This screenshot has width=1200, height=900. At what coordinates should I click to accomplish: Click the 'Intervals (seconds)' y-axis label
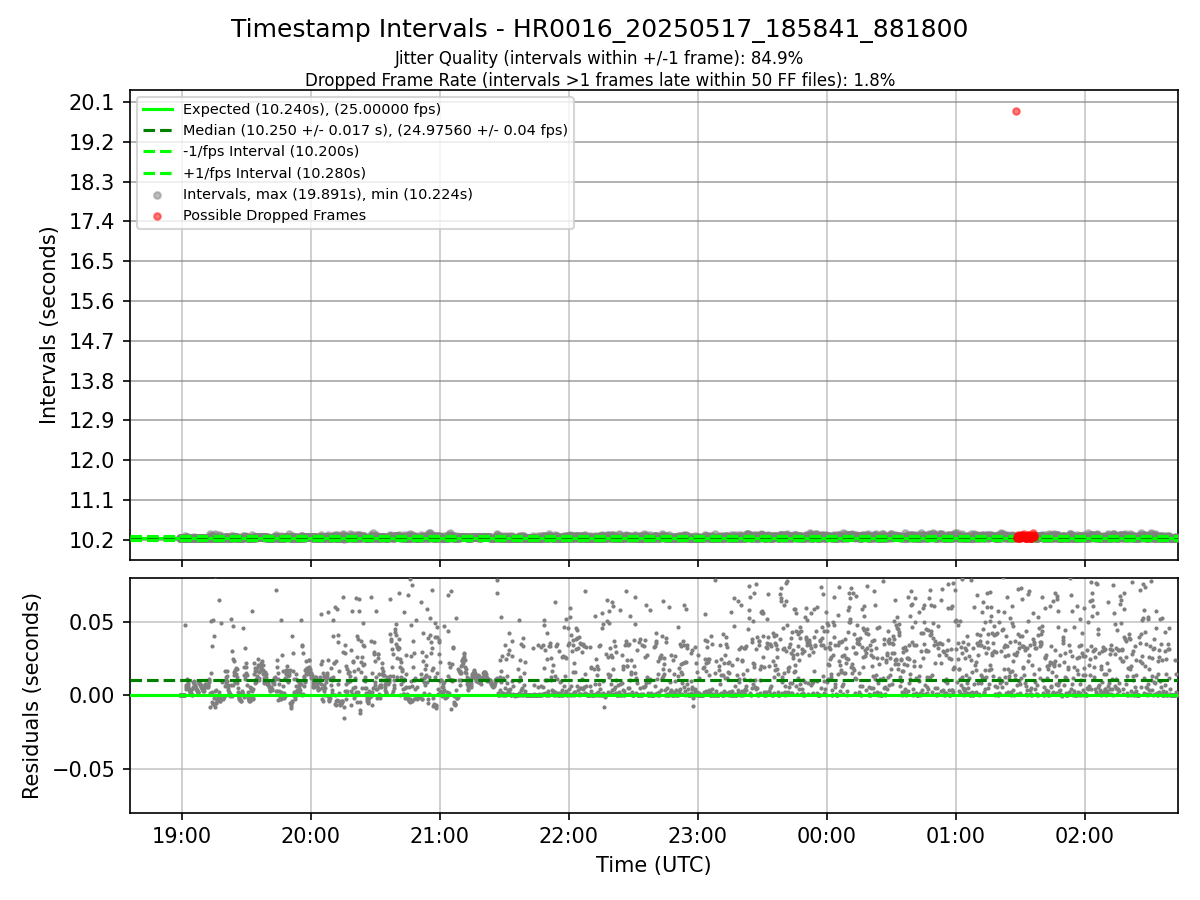[x=49, y=325]
